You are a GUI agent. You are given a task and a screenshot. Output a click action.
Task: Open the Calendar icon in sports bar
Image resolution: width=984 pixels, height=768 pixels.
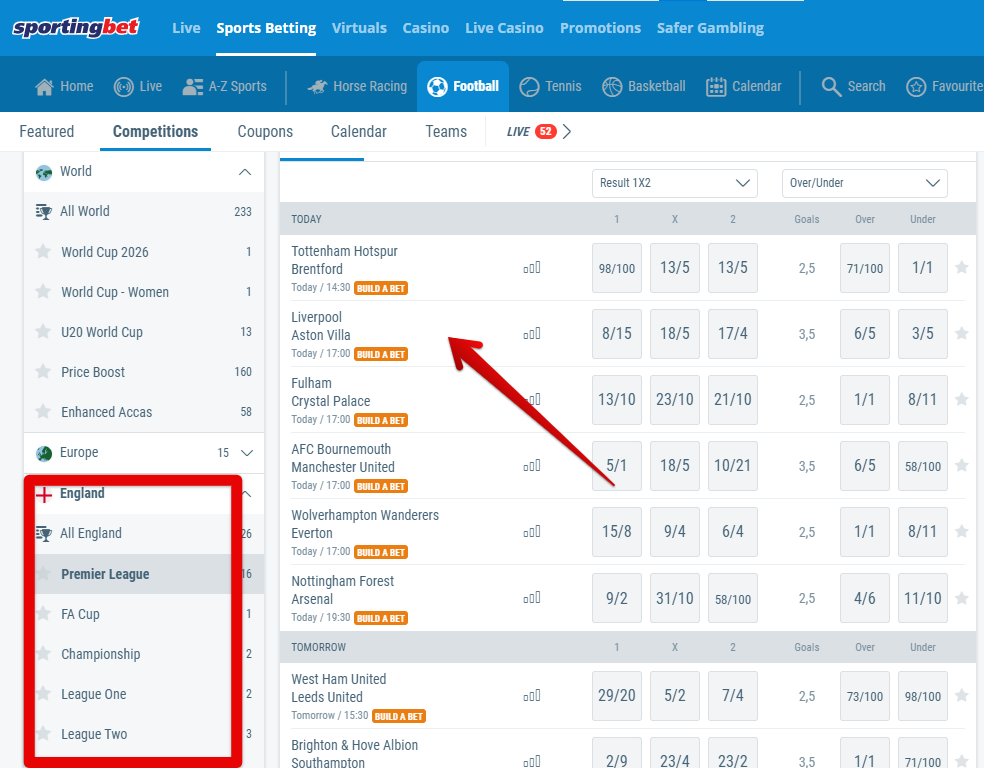tap(716, 87)
